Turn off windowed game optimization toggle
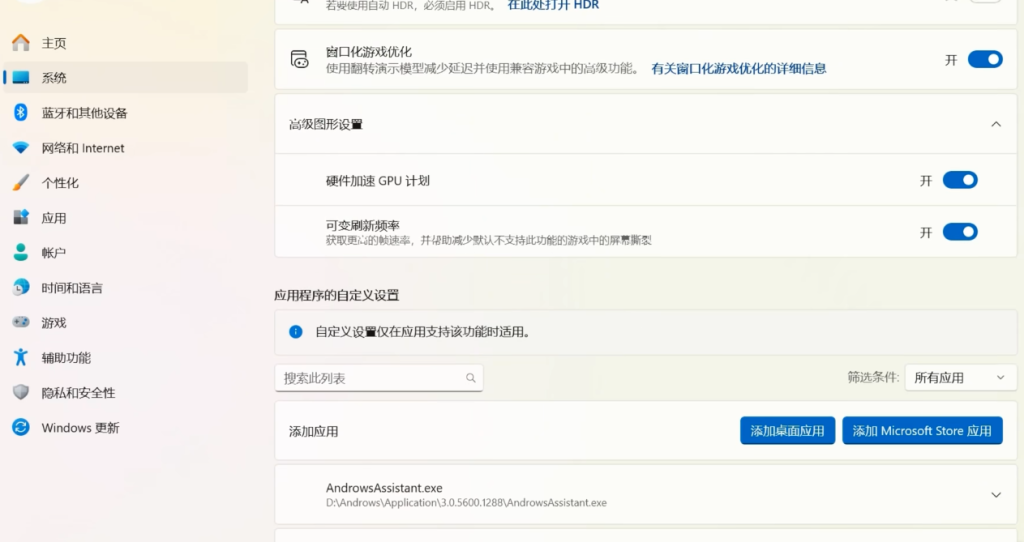 click(x=984, y=60)
